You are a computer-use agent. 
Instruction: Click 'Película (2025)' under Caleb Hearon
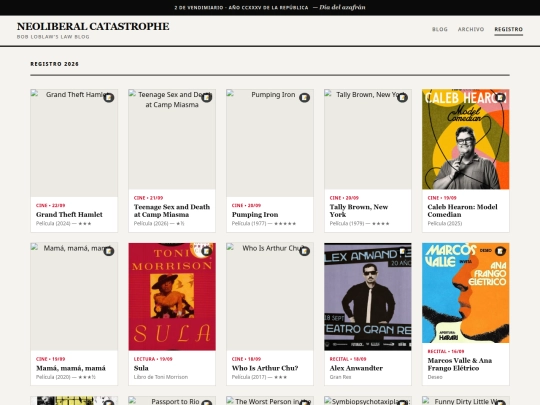click(x=445, y=224)
